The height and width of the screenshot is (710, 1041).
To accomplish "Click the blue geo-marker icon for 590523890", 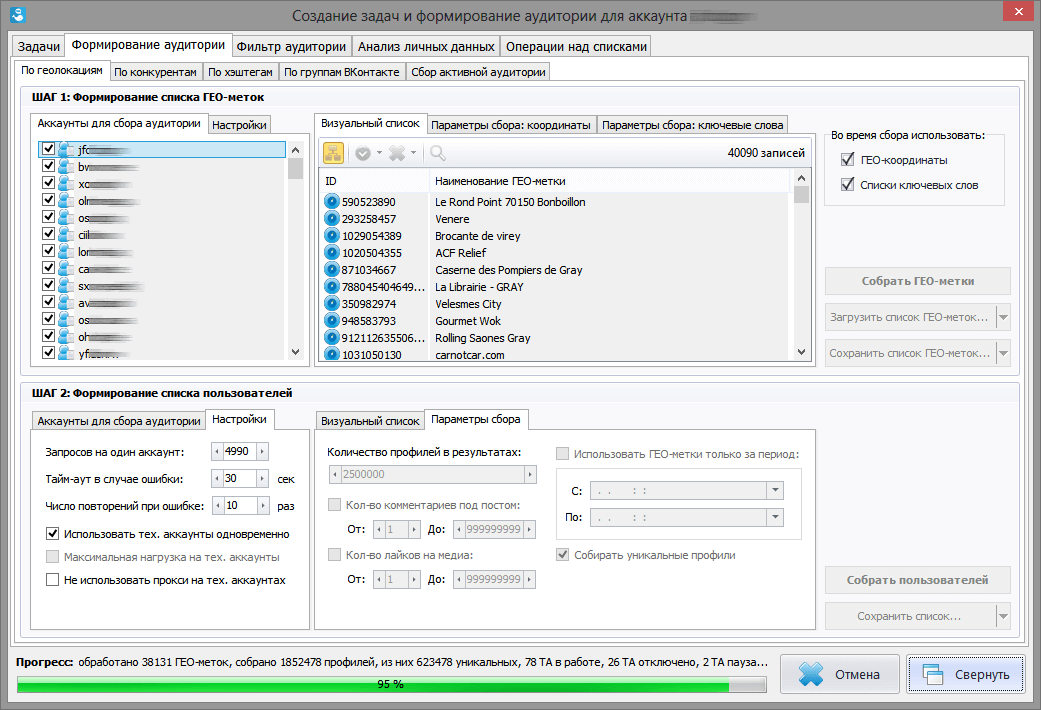I will pos(332,202).
